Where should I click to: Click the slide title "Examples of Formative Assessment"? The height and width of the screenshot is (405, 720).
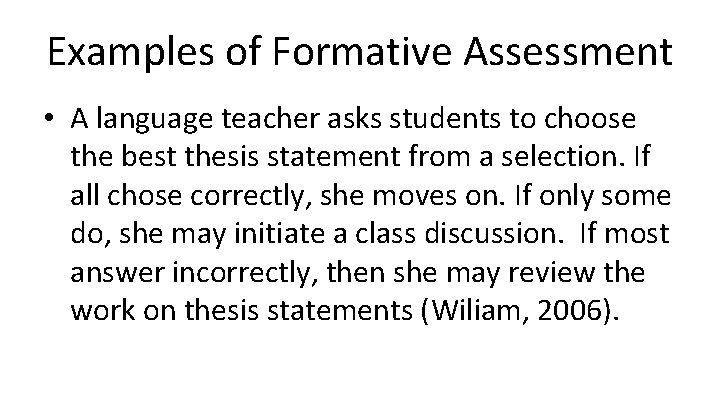(x=360, y=52)
